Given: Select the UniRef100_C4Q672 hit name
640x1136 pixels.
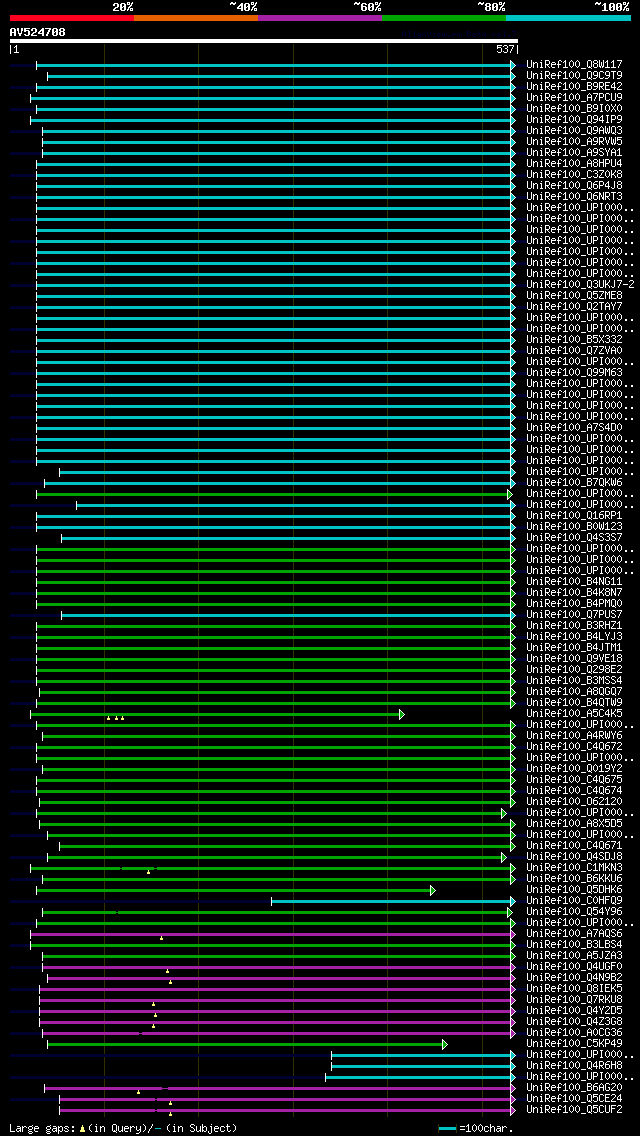Looking at the screenshot, I should coord(574,747).
